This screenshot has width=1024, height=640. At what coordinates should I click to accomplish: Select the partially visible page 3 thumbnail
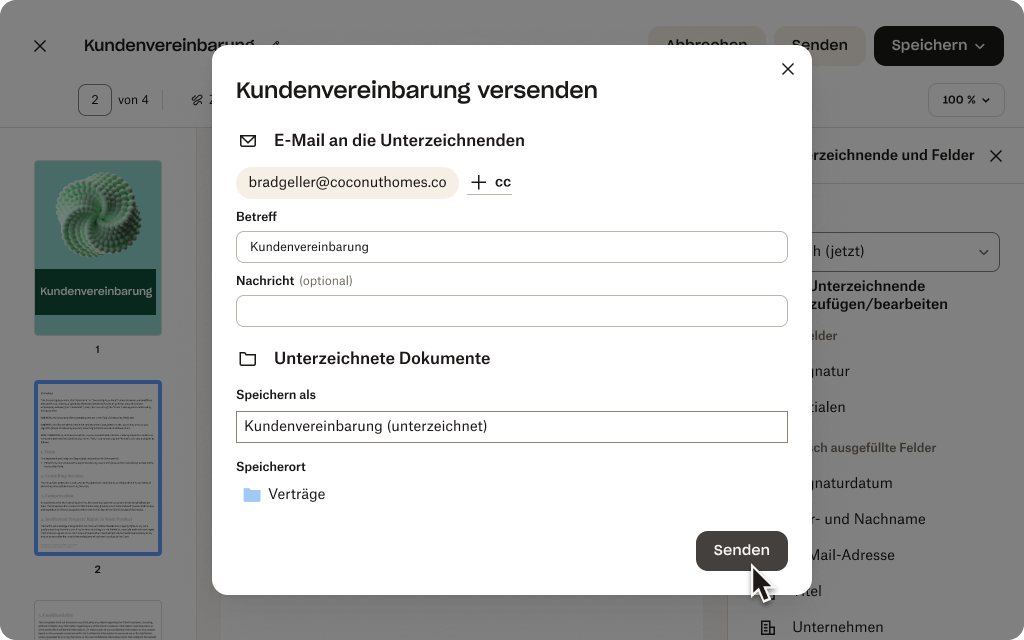(x=98, y=620)
